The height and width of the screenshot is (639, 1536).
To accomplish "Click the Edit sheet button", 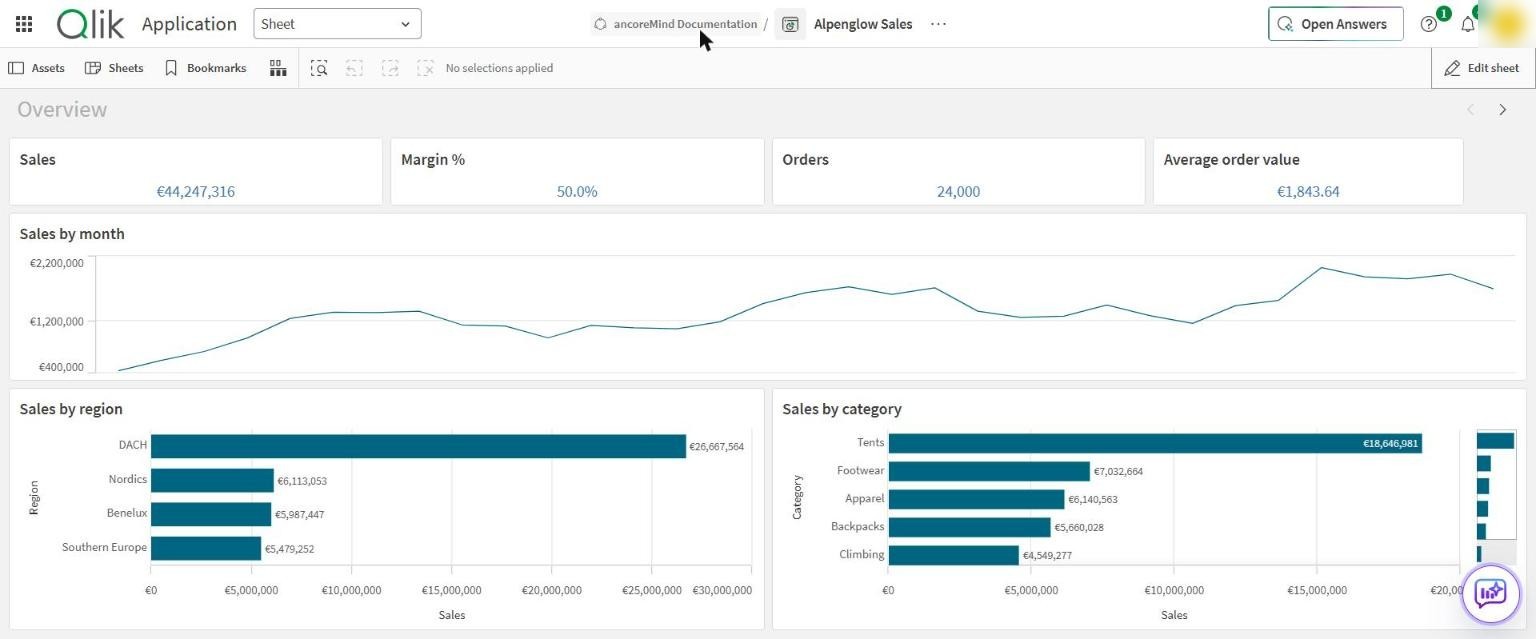I will (1482, 68).
